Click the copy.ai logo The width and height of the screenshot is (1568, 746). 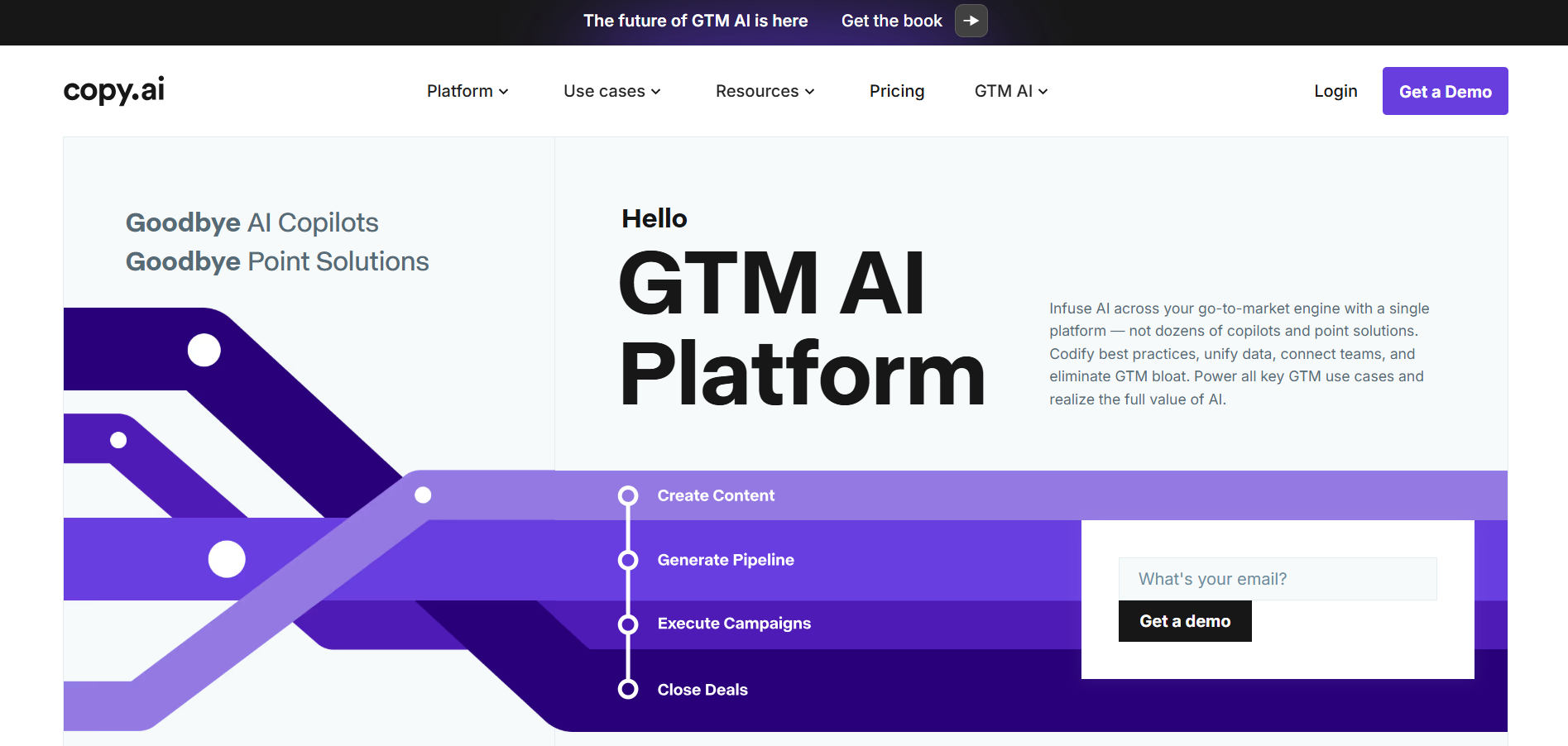tap(114, 90)
